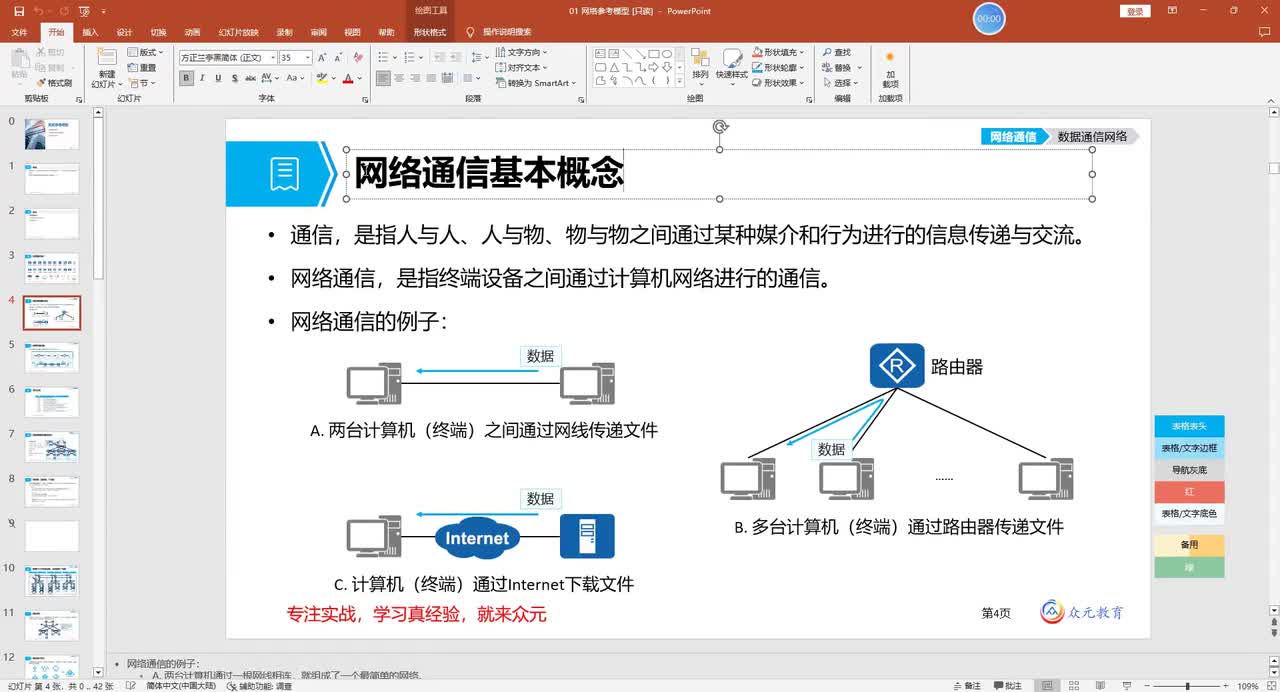The width and height of the screenshot is (1280, 692).
Task: Open the font color A dropdown
Action: click(359, 78)
